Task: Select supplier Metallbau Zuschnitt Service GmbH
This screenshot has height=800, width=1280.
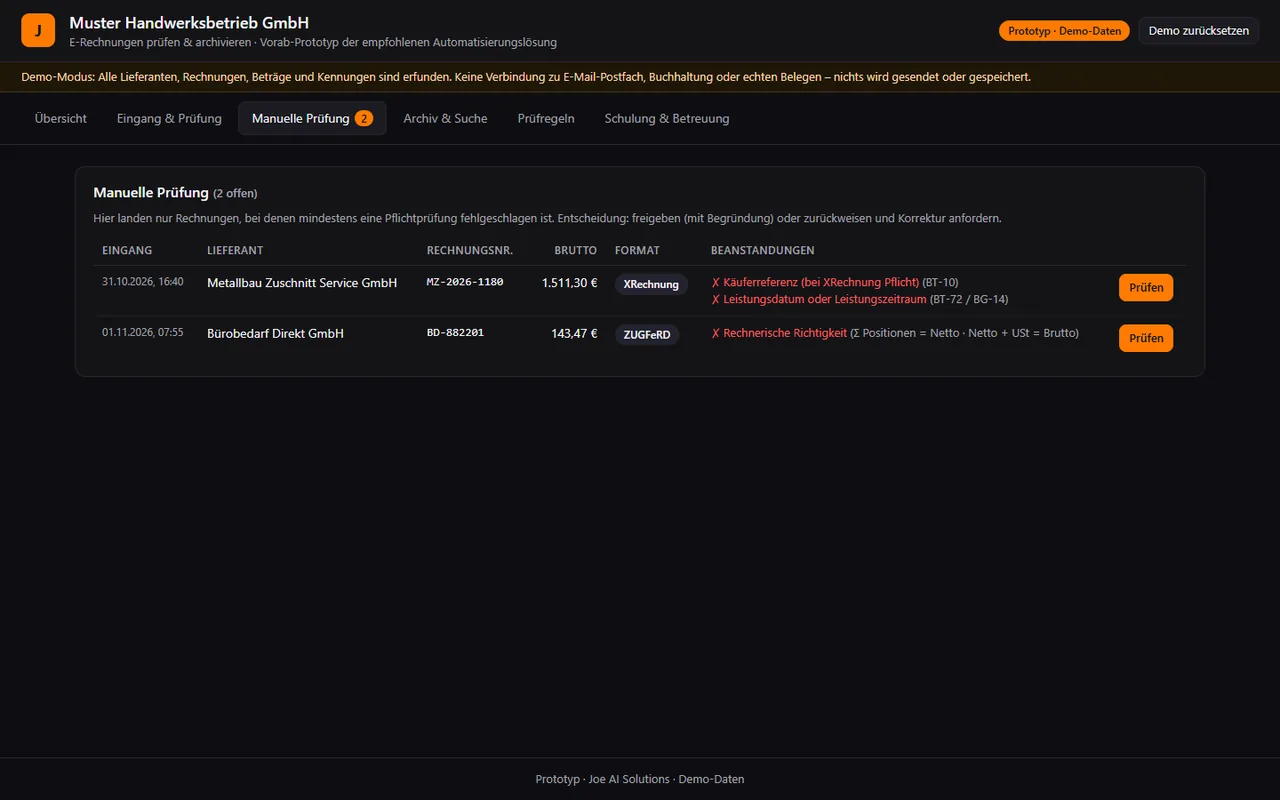Action: [x=302, y=283]
